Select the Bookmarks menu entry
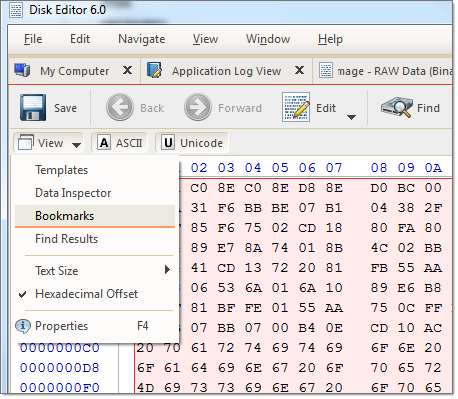The height and width of the screenshot is (399, 458). point(95,216)
